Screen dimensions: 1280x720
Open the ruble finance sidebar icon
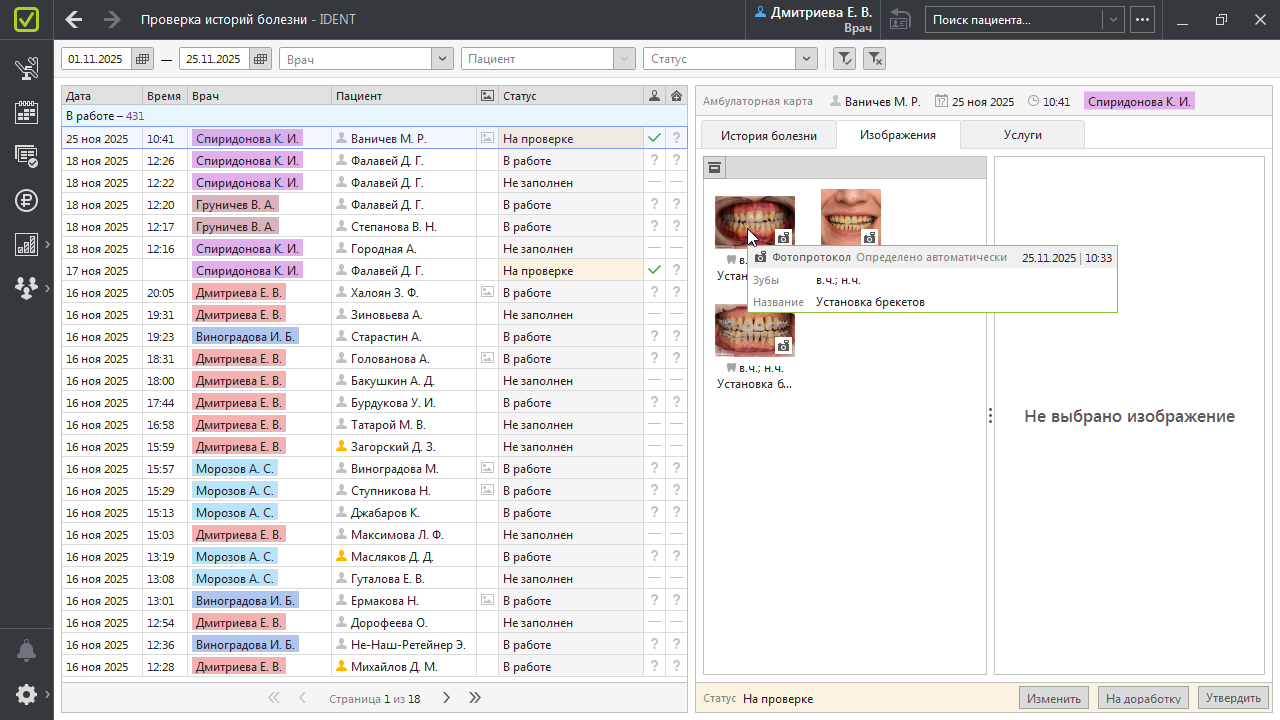coord(26,200)
